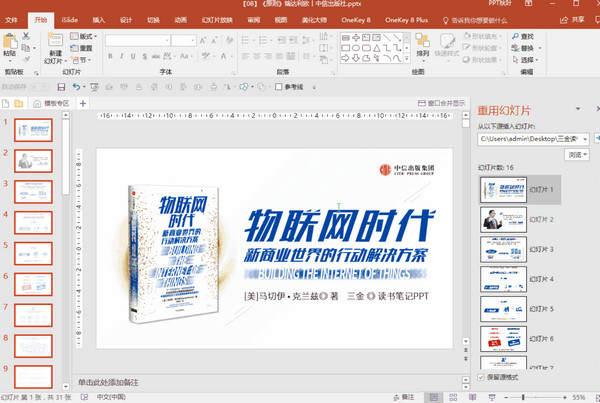Viewport: 600px width, 403px height.
Task: Toggle the AutoSave (自动保存) switch
Action: pyautogui.click(x=39, y=87)
